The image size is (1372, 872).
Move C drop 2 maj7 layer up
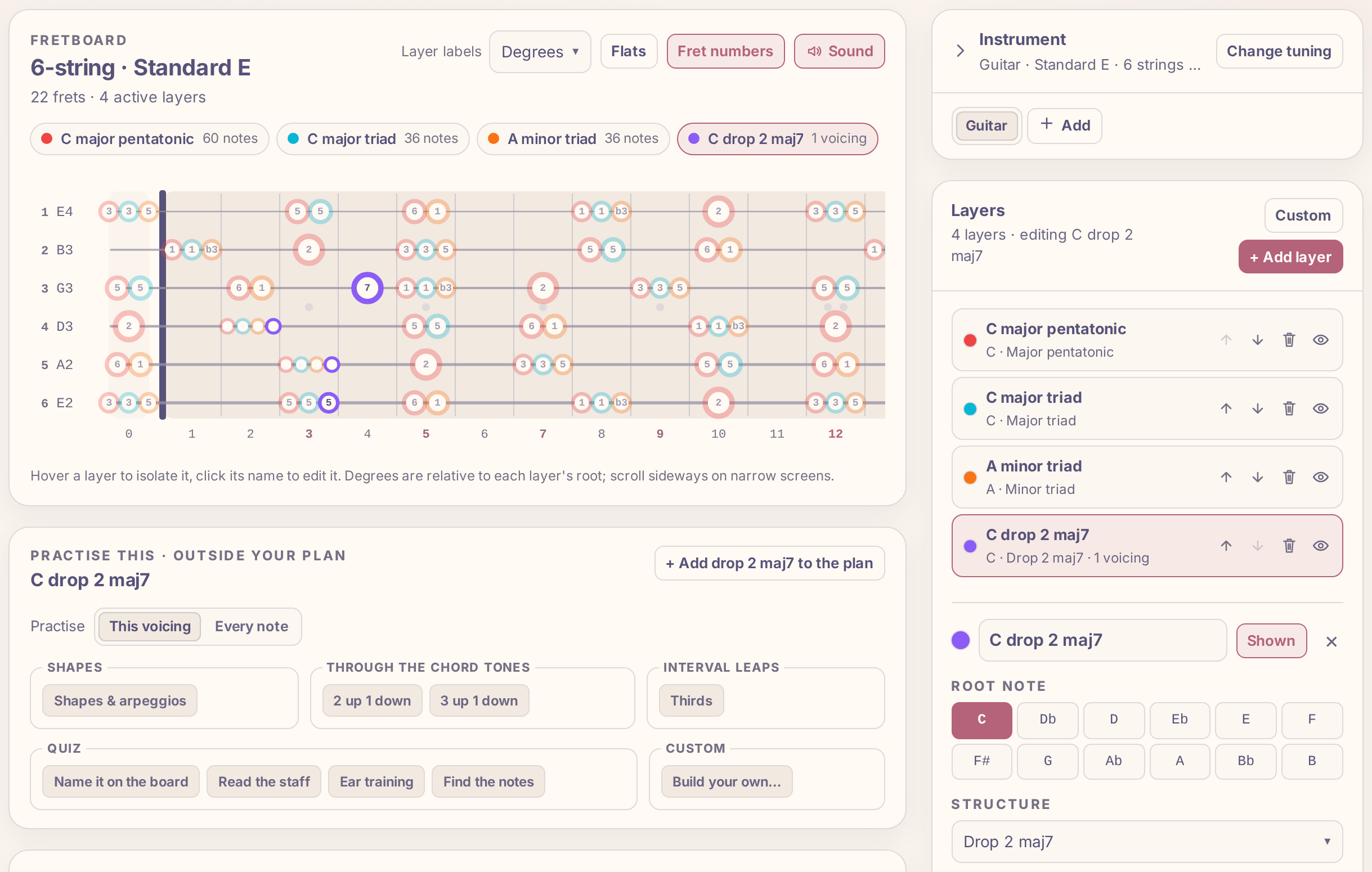tap(1226, 546)
